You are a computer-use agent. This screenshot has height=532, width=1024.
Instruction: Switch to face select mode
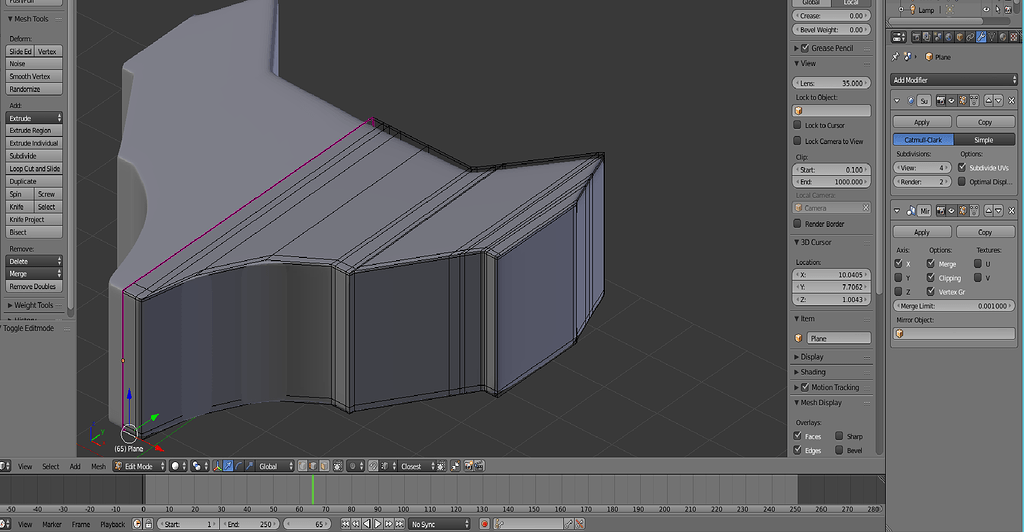[324, 466]
